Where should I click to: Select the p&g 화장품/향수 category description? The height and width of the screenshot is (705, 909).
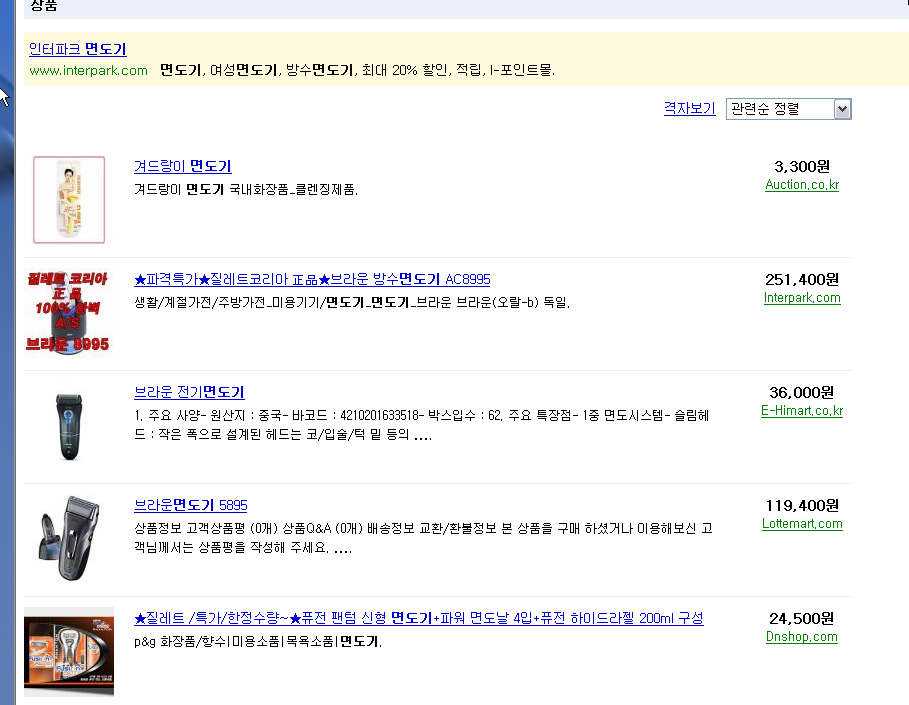point(258,642)
